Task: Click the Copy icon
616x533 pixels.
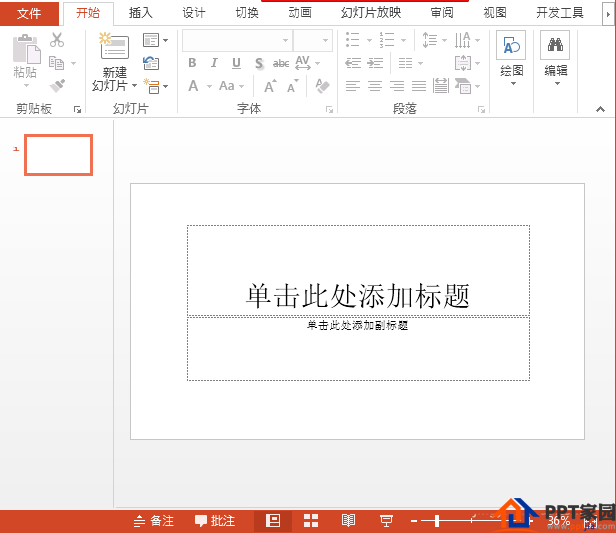Action: click(x=57, y=63)
